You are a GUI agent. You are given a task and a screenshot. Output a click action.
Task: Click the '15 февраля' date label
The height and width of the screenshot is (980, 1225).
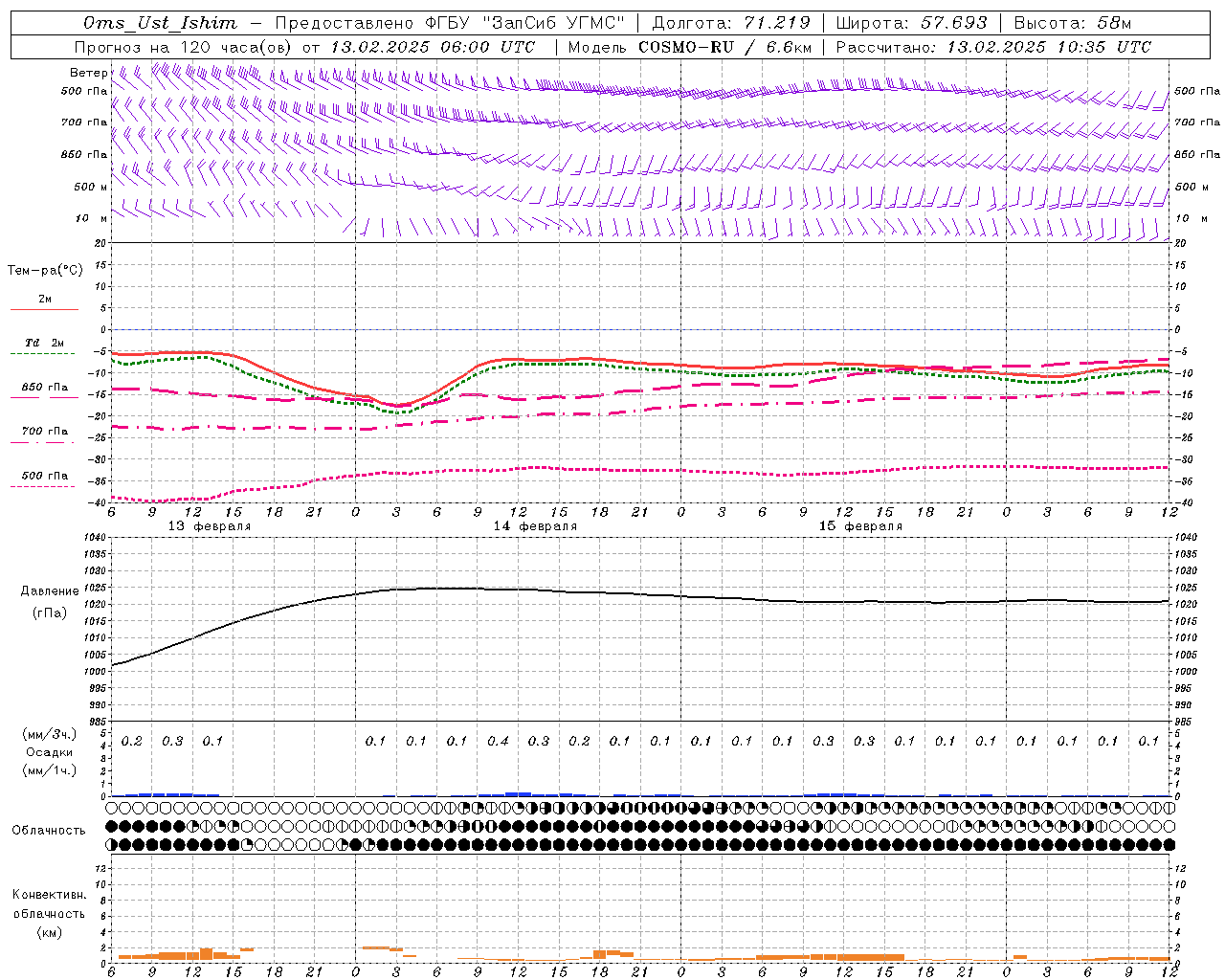click(x=860, y=526)
